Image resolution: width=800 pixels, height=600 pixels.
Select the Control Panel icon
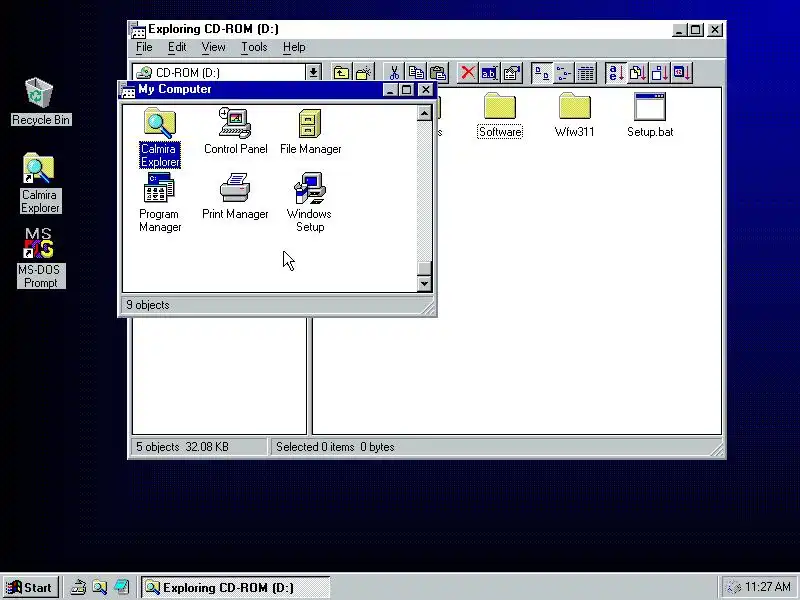click(235, 131)
